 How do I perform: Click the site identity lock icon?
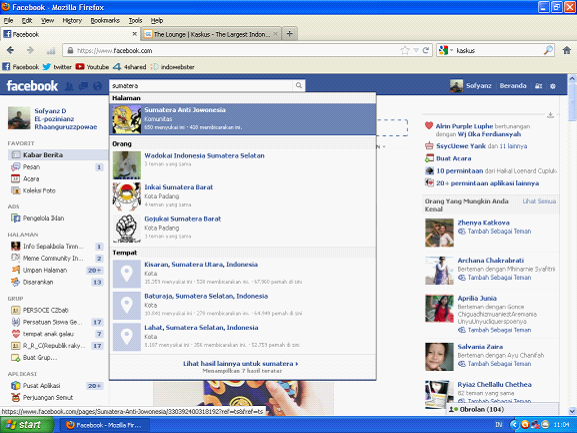(70, 50)
